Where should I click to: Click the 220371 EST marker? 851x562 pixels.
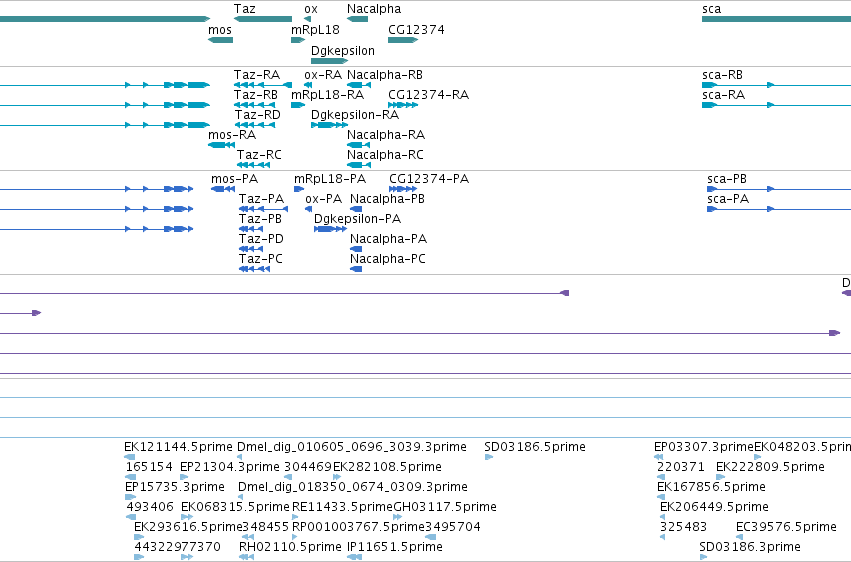click(x=661, y=477)
